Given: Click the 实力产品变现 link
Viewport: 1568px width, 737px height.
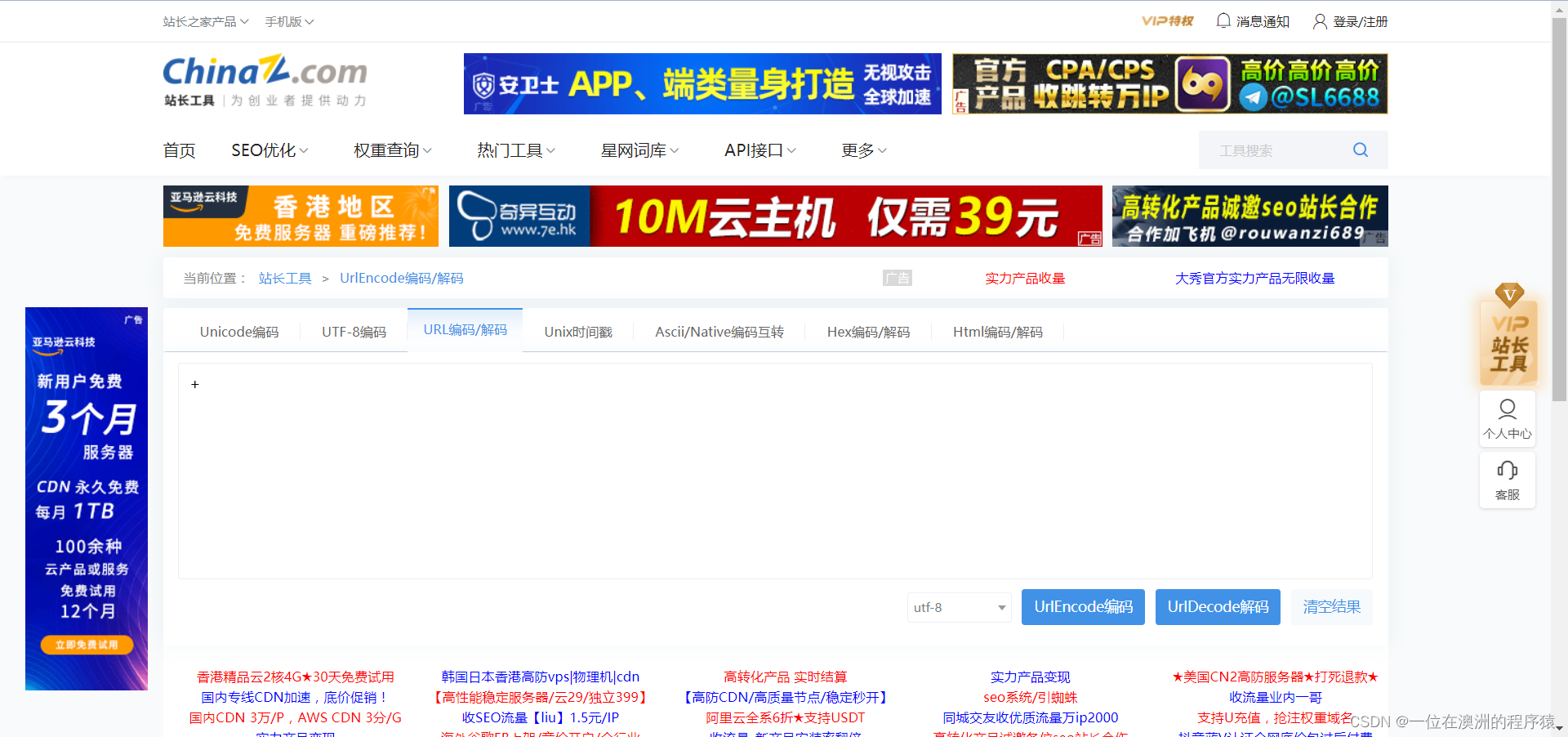Looking at the screenshot, I should (x=1031, y=677).
